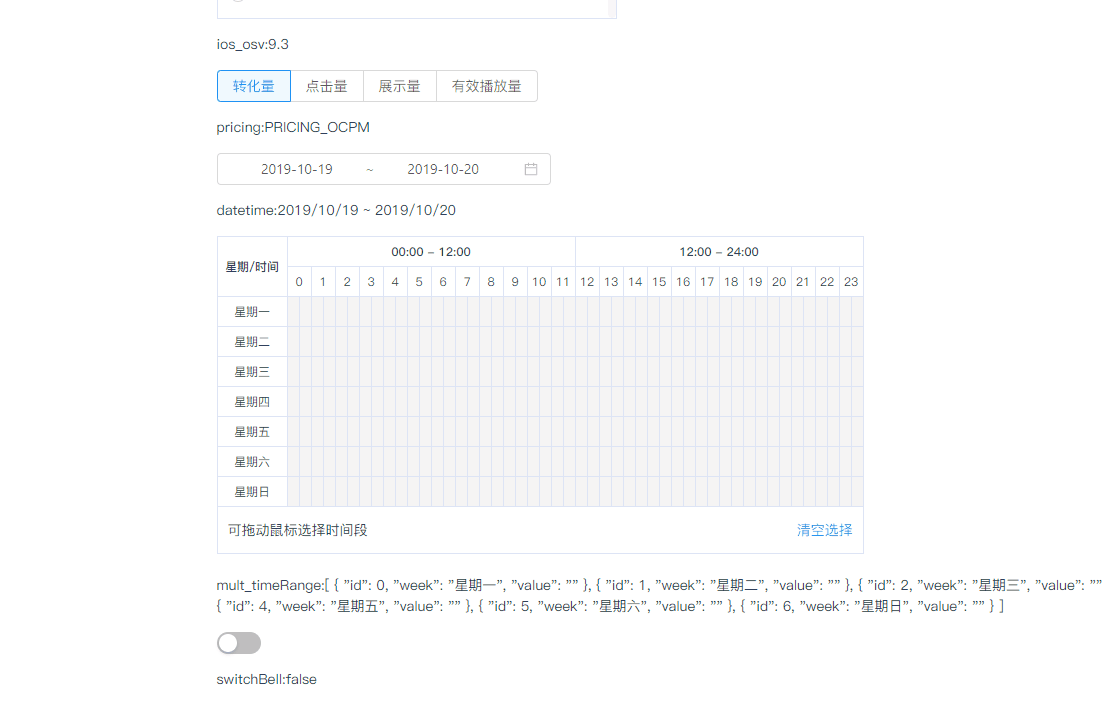
Task: Select hour 23 column header in the grid
Action: coord(851,281)
